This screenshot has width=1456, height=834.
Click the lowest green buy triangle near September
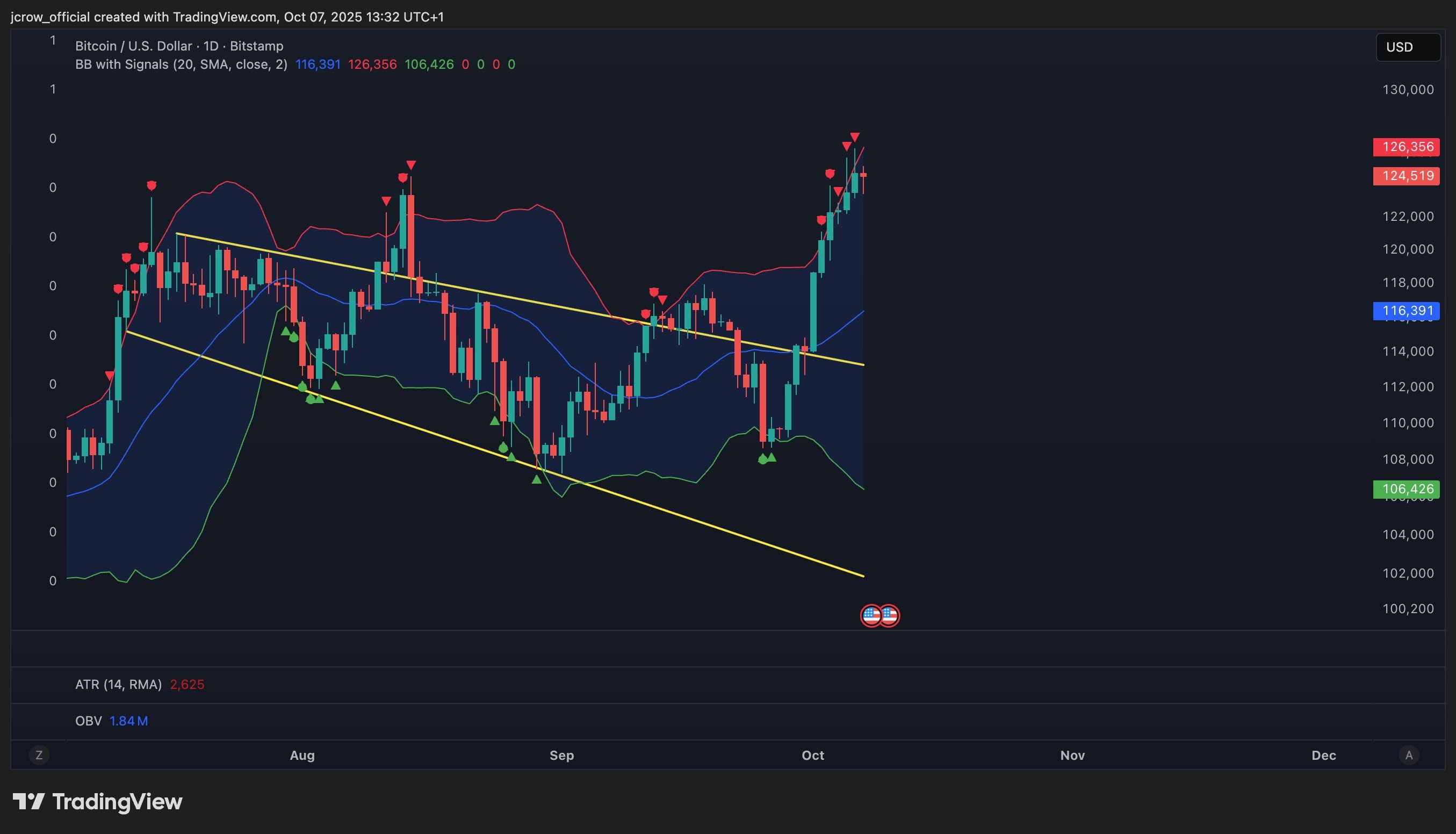coord(537,479)
